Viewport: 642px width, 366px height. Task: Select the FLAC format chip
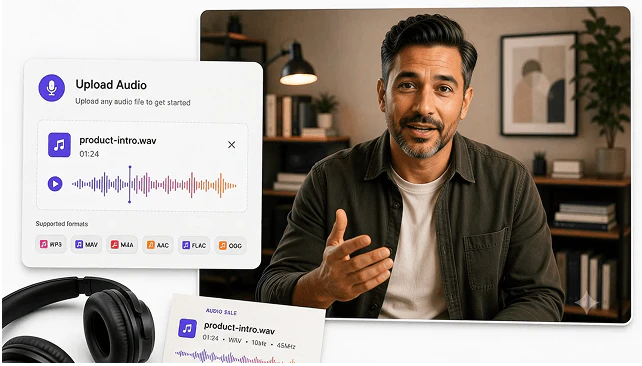pos(194,245)
